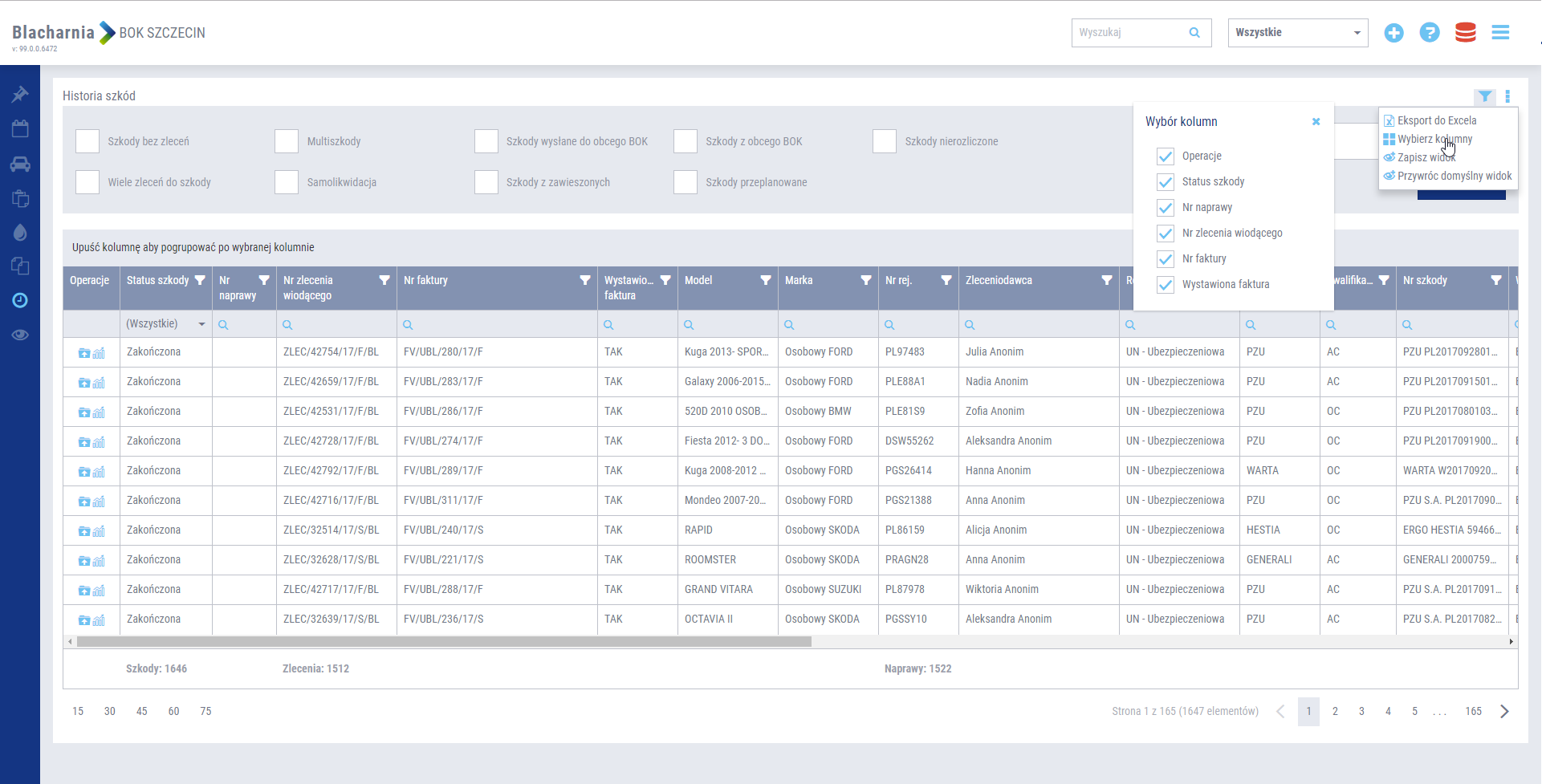
Task: Go to page 3 of results
Action: point(1361,712)
